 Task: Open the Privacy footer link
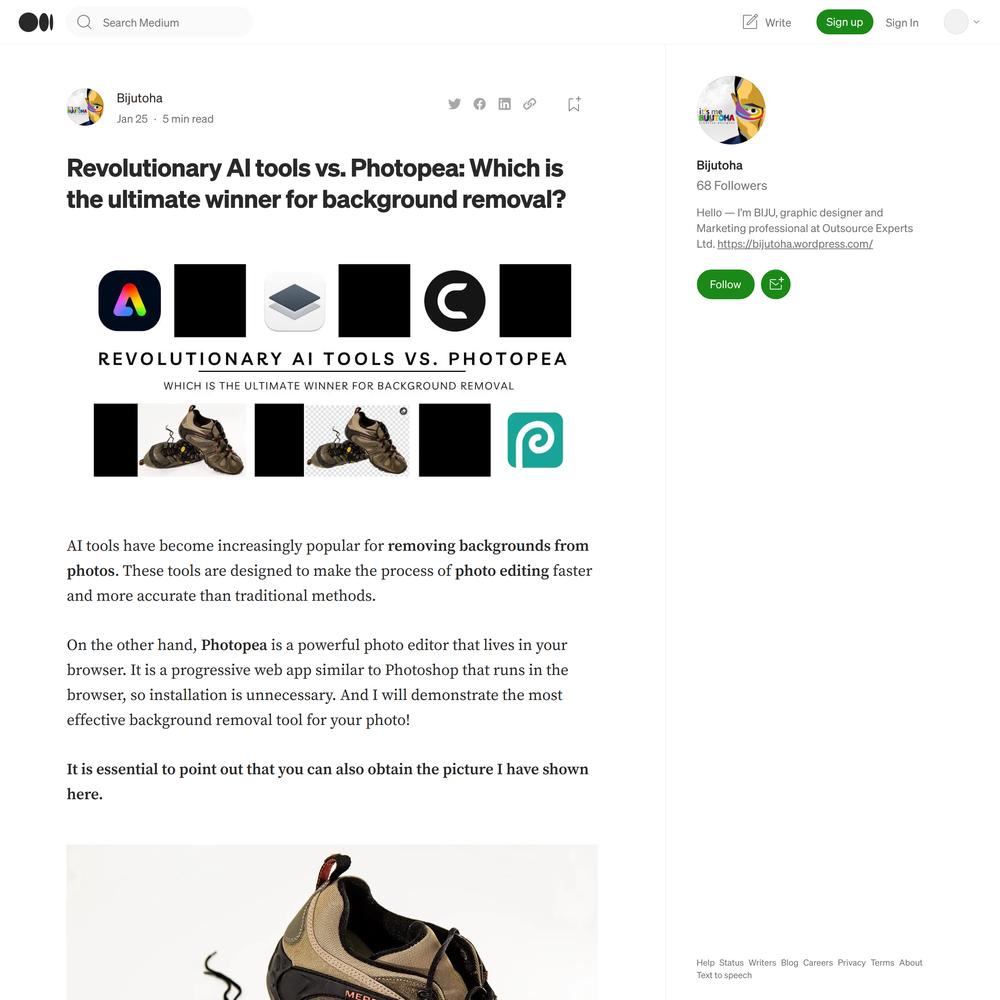pos(851,962)
